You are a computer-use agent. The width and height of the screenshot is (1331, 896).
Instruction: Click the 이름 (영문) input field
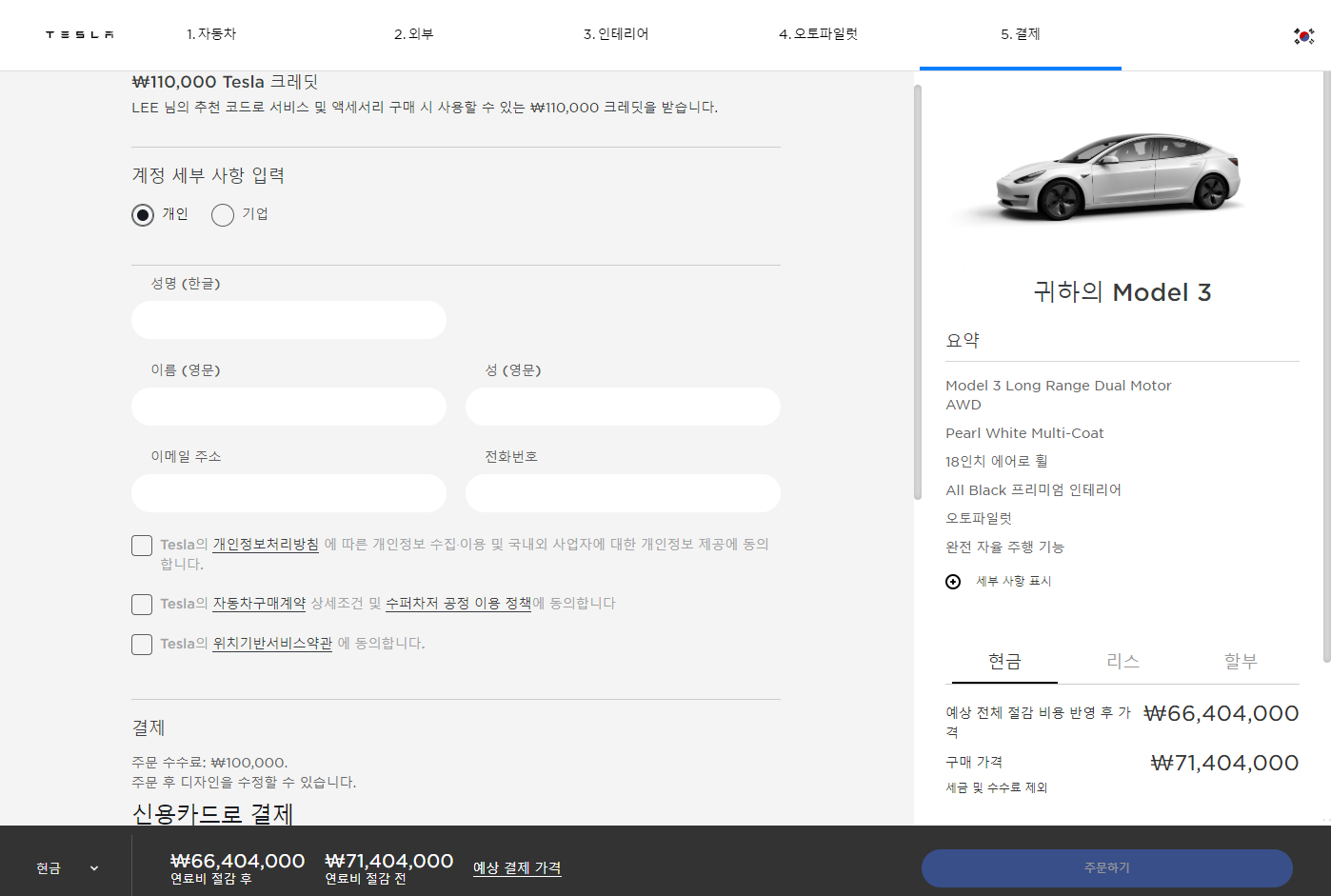[288, 407]
